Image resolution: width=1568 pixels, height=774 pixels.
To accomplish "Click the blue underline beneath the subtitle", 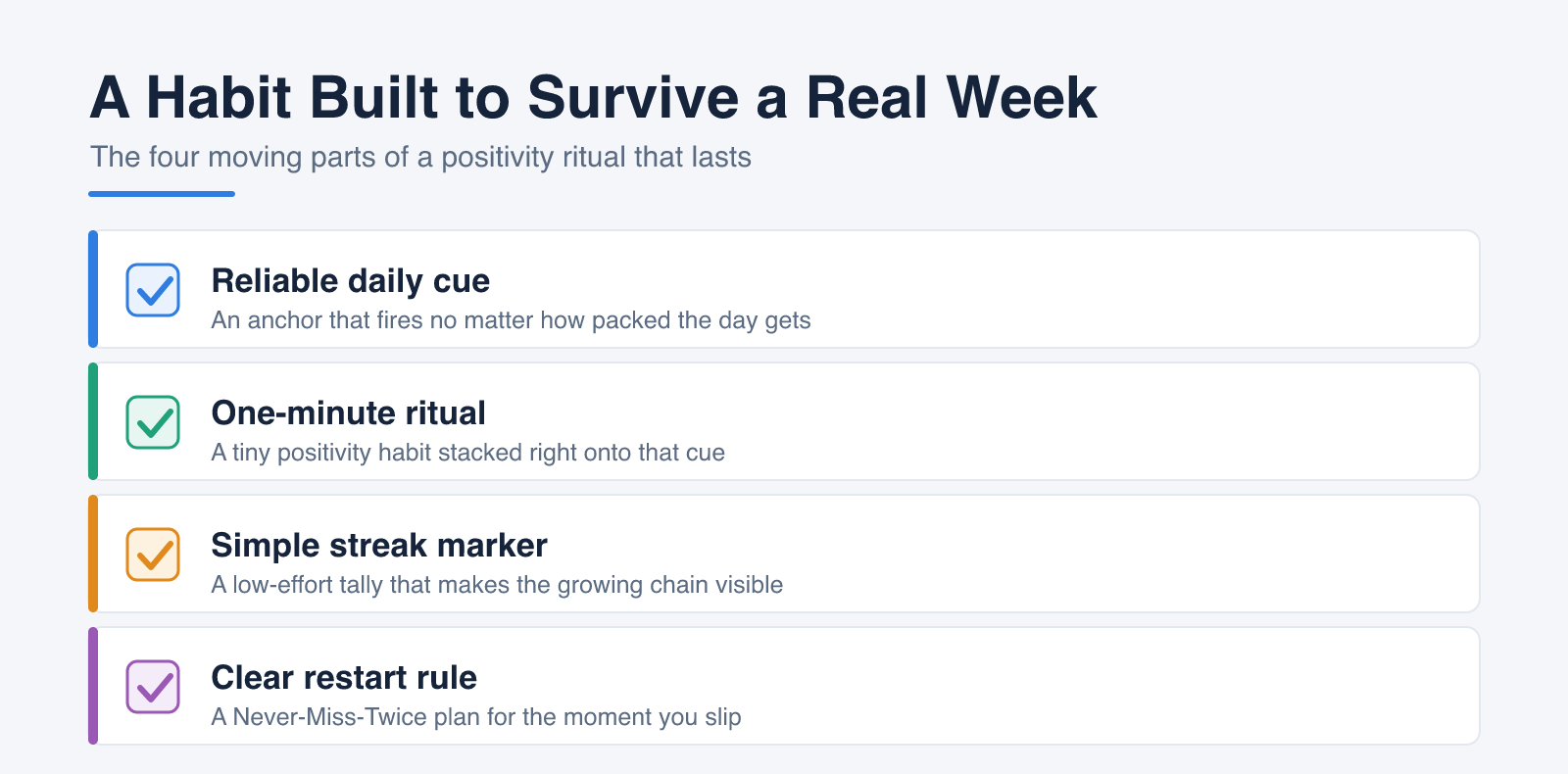I will (x=162, y=194).
